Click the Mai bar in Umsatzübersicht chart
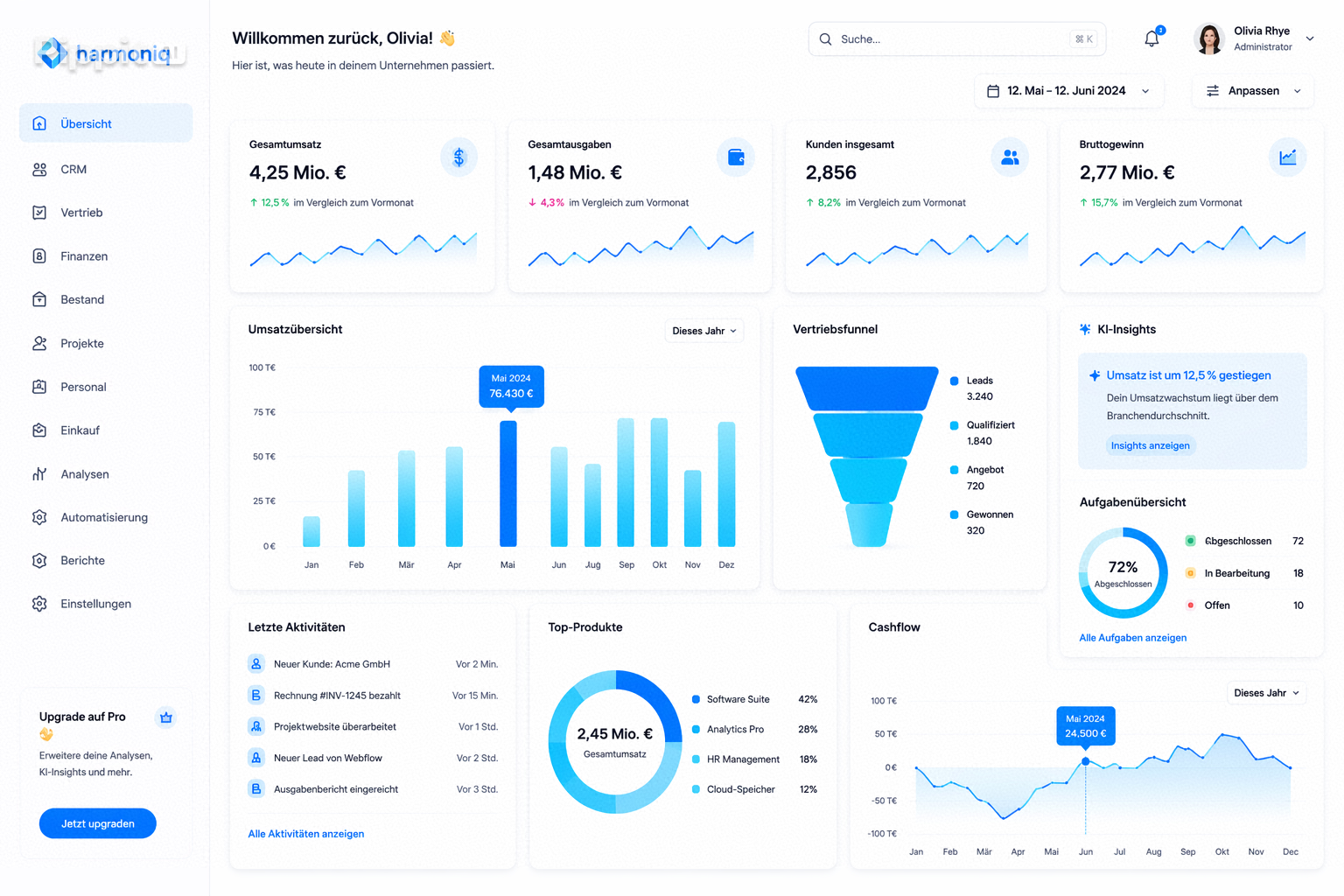 (x=508, y=483)
